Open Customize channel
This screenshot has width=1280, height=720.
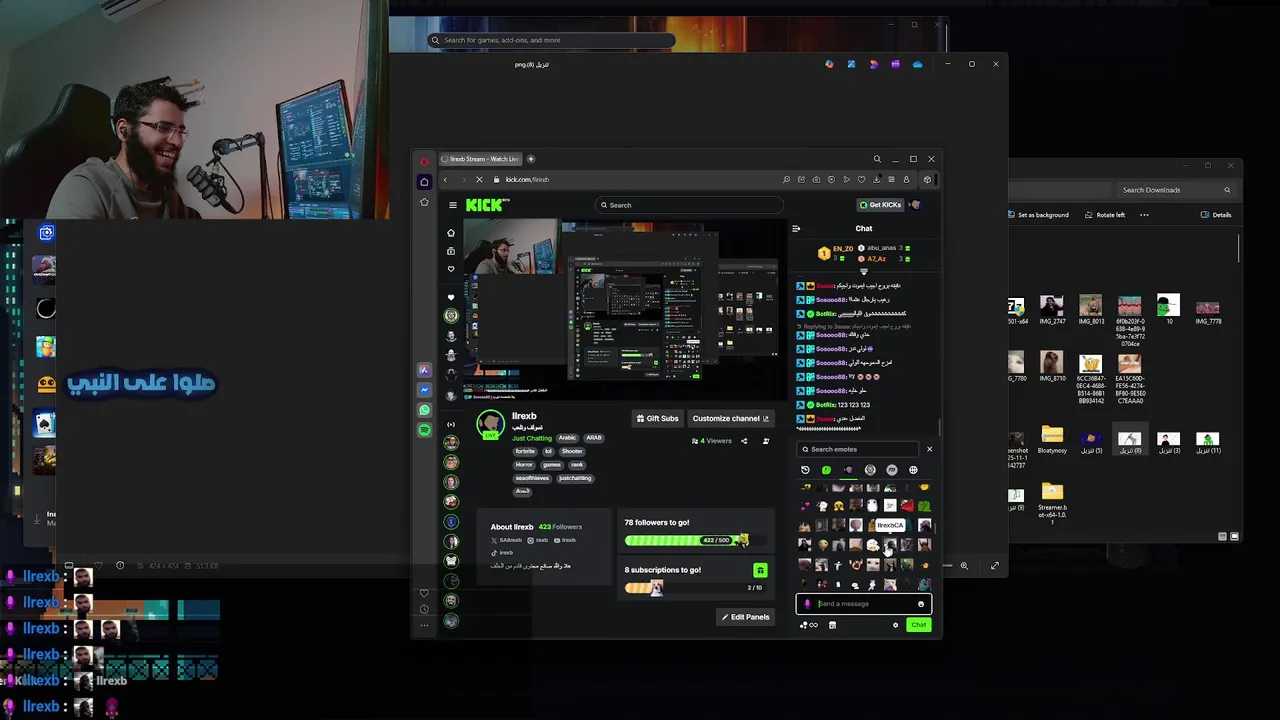coord(731,418)
